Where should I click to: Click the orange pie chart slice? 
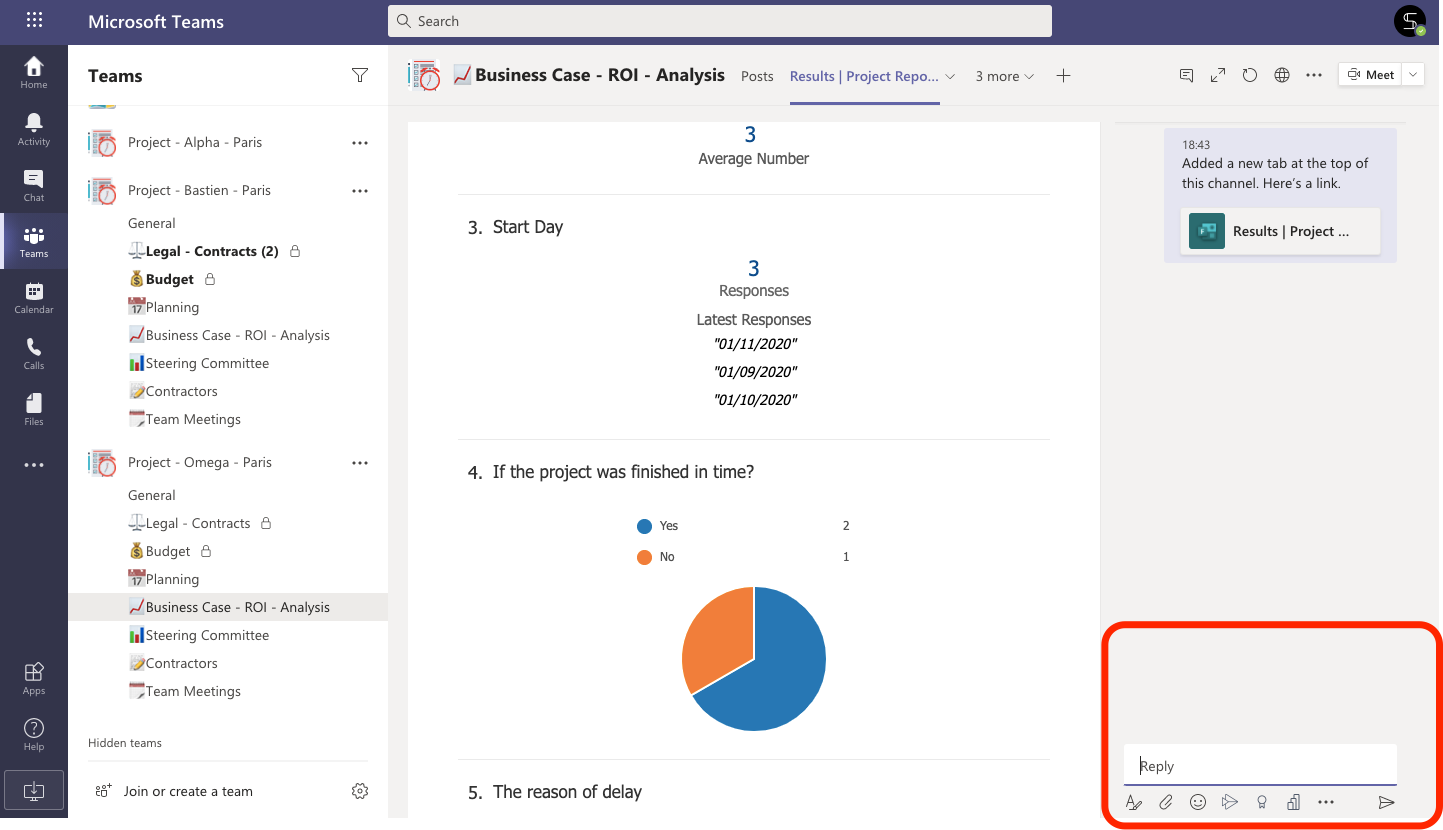click(x=718, y=642)
